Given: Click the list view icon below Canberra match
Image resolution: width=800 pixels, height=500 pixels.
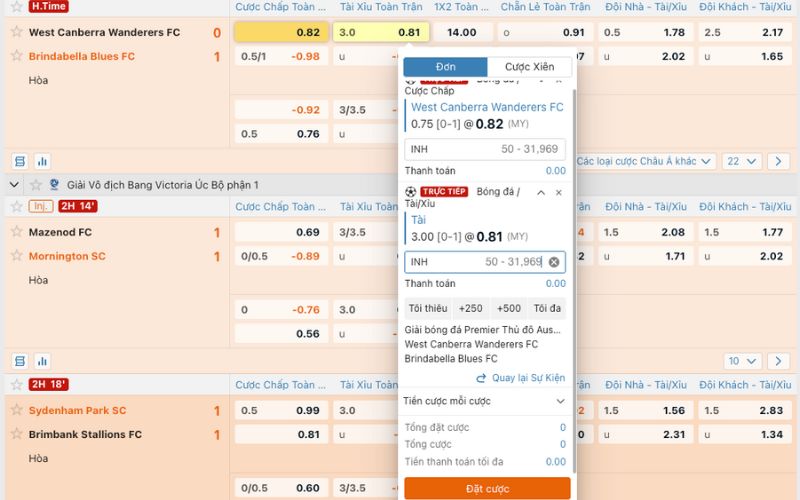Looking at the screenshot, I should point(19,161).
